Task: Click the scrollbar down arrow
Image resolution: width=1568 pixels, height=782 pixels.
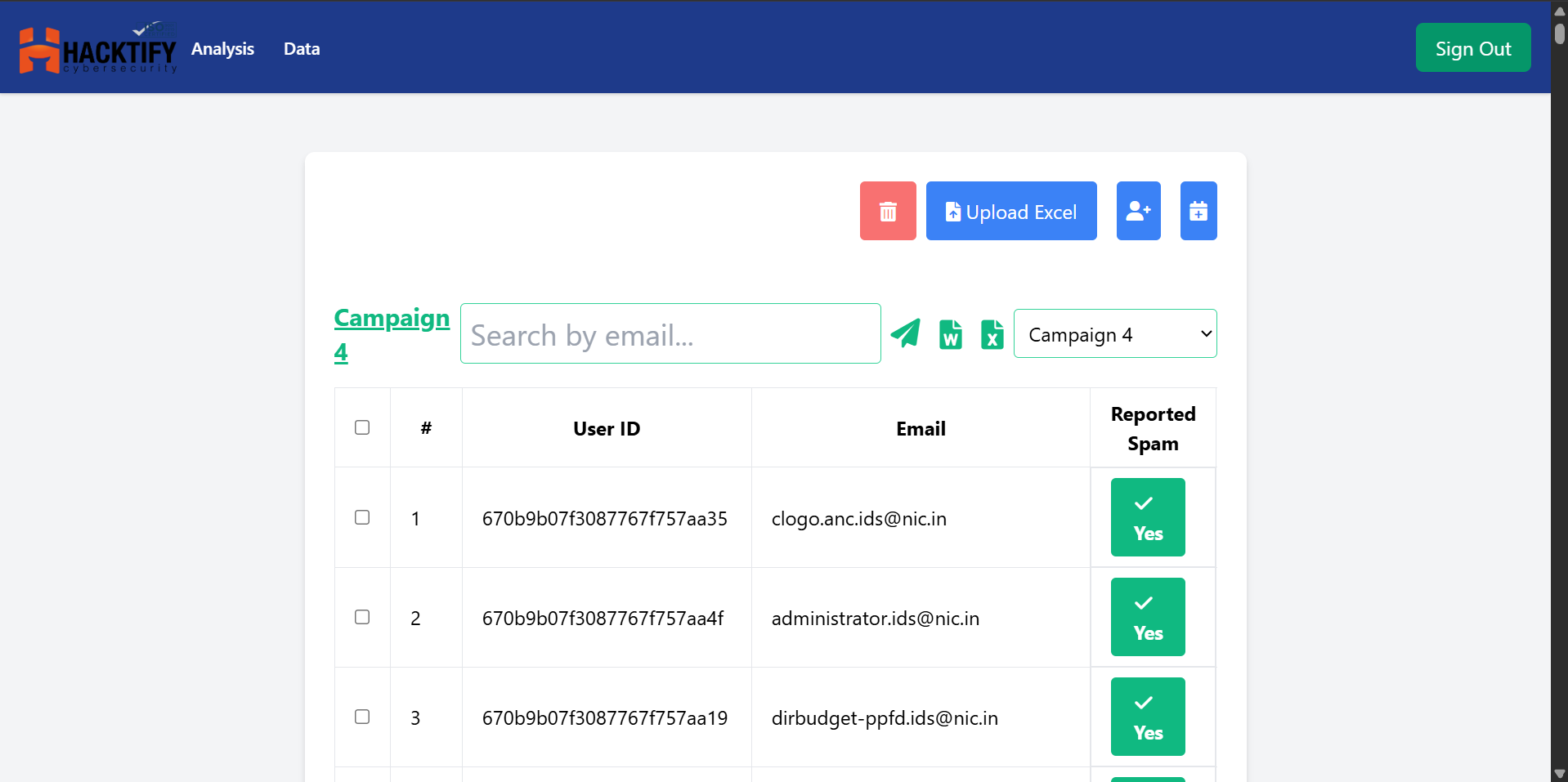Action: [1560, 774]
